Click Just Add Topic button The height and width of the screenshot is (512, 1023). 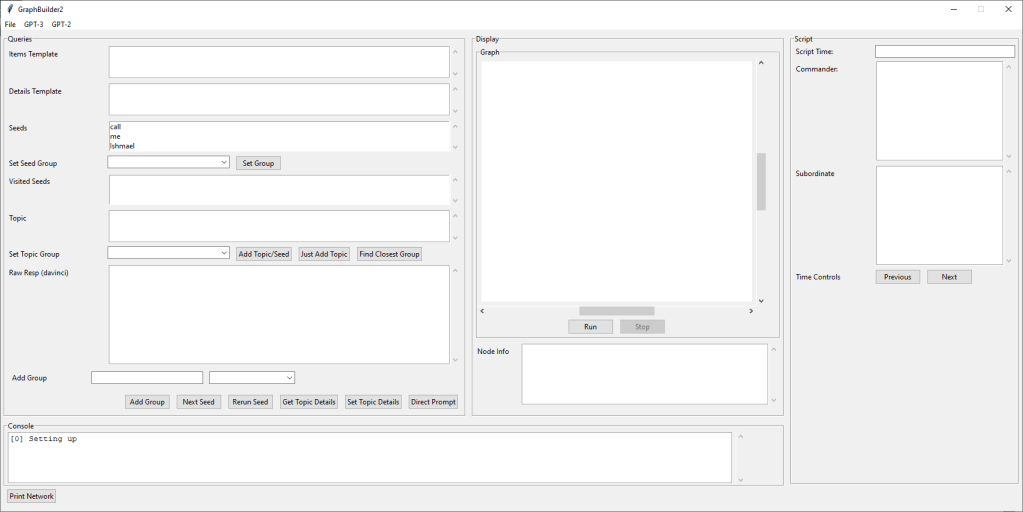pos(324,254)
